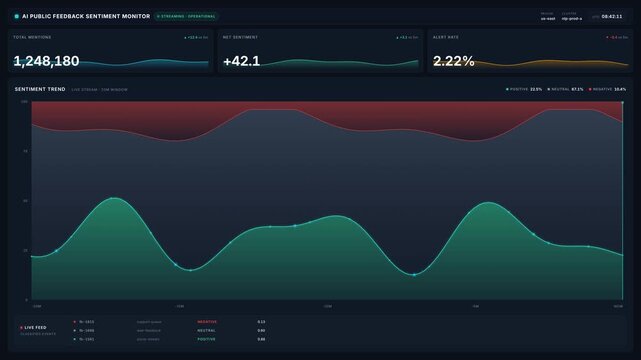Click the 'Live Feed' panel heading
This screenshot has height=360, width=641.
tap(35, 328)
